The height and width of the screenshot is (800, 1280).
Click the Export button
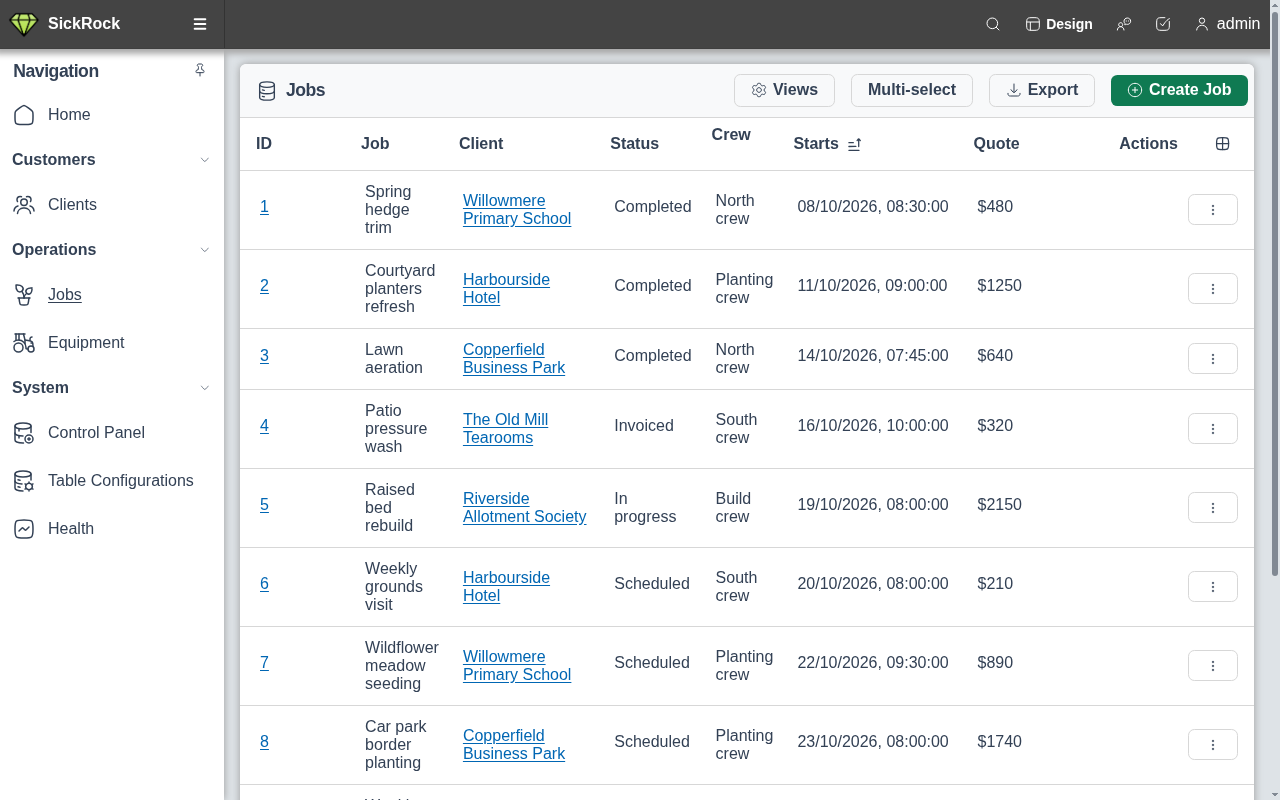tap(1042, 90)
